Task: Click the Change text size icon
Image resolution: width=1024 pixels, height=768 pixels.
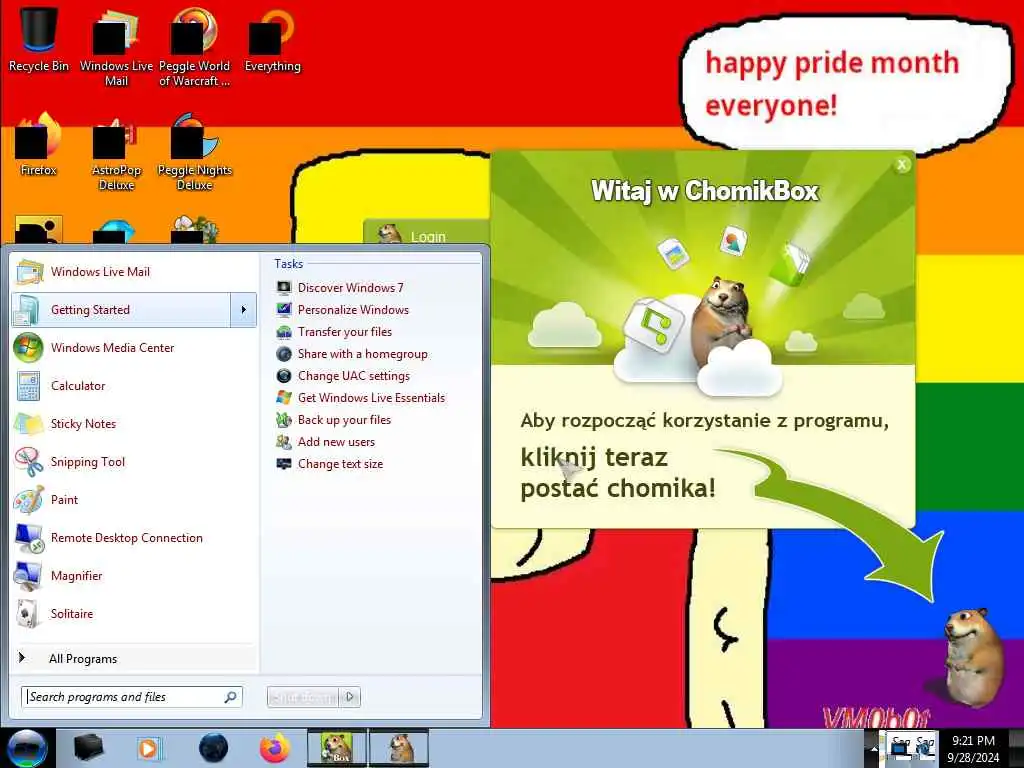Action: (283, 464)
